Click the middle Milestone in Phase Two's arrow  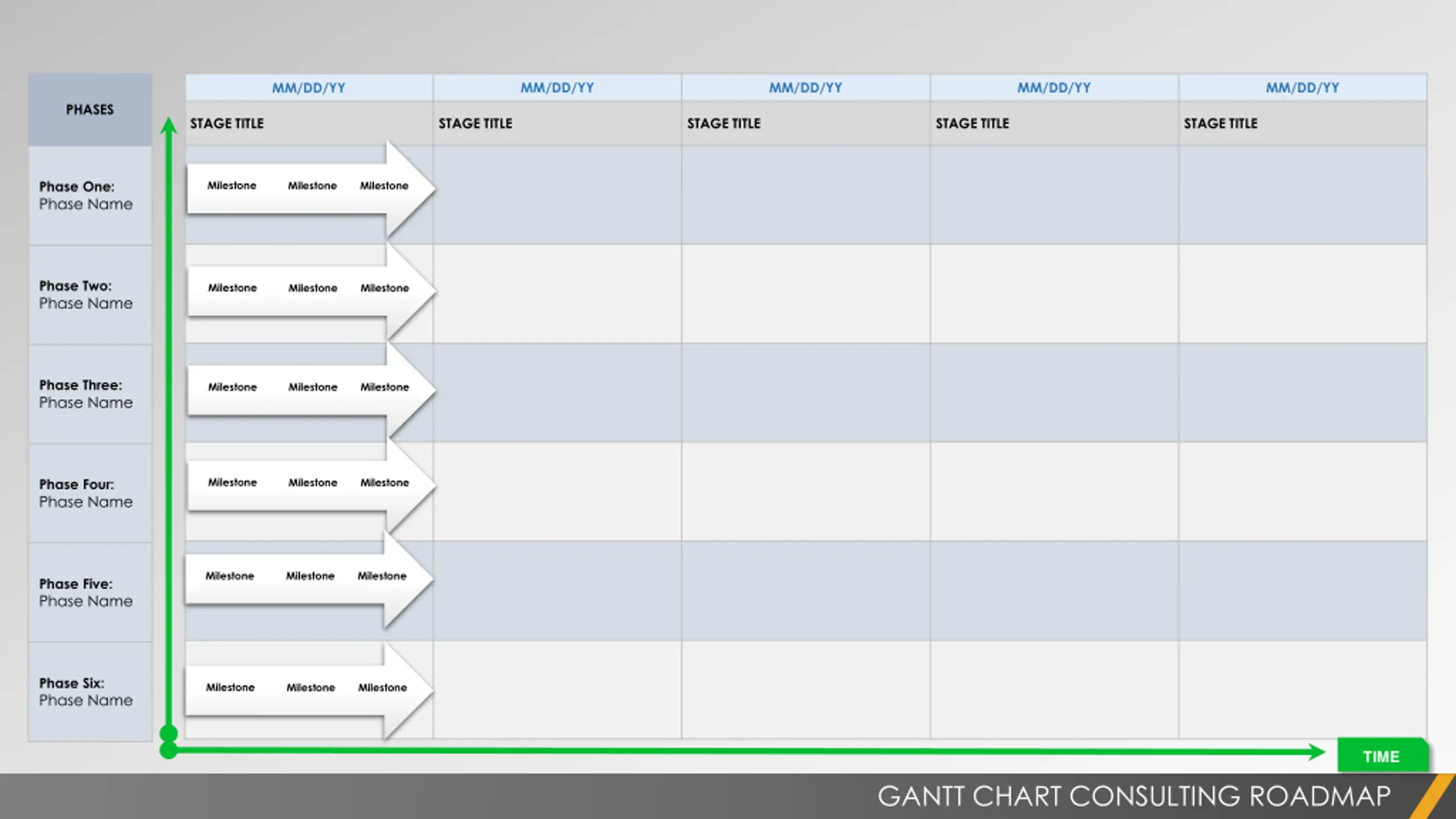coord(313,288)
